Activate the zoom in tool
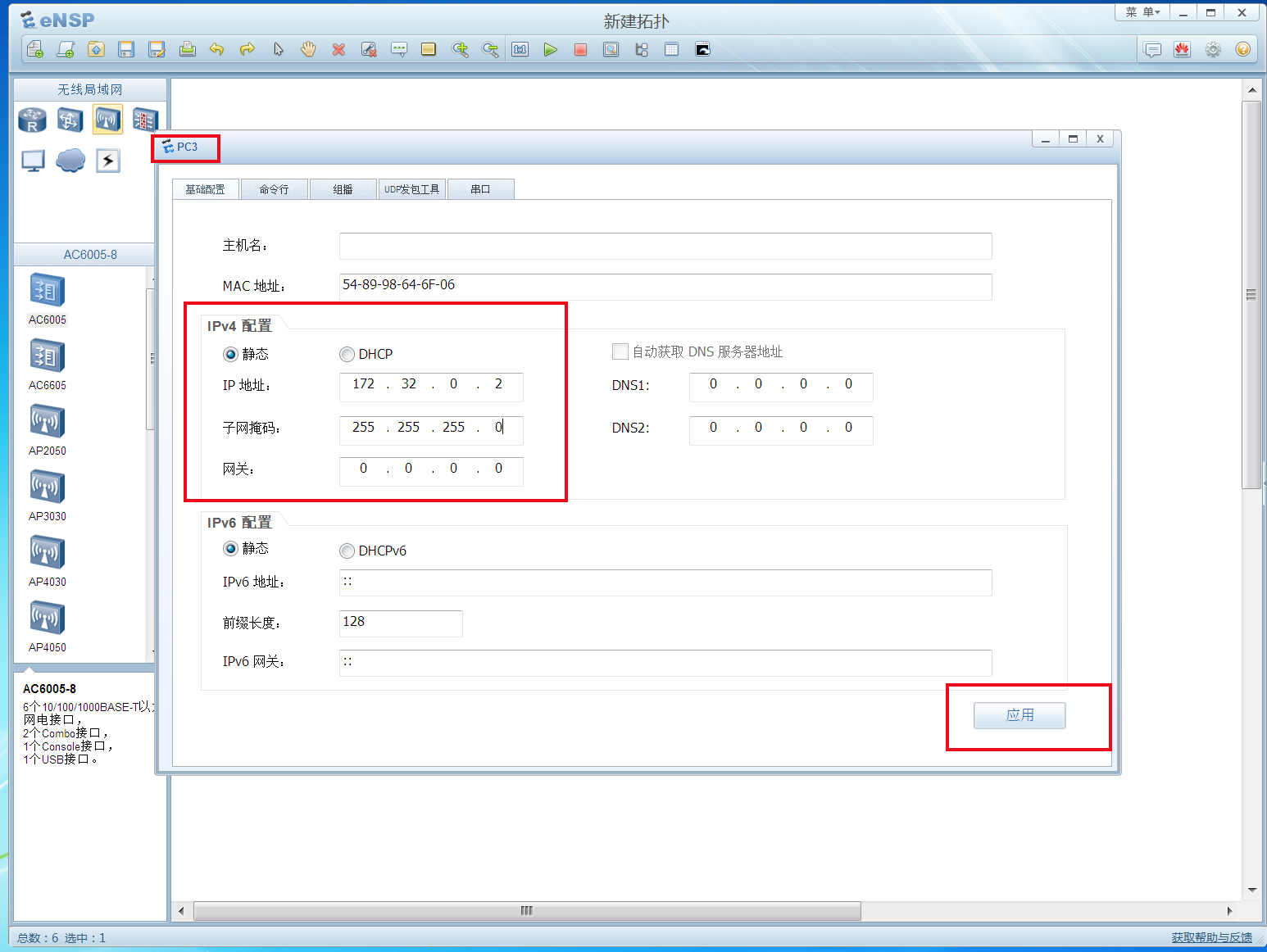This screenshot has height=952, width=1267. (461, 49)
